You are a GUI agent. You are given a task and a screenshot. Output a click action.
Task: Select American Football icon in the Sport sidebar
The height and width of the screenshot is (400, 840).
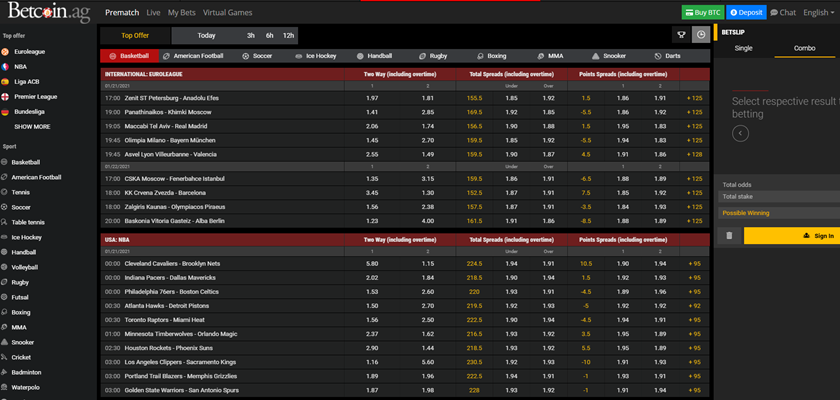tap(5, 177)
